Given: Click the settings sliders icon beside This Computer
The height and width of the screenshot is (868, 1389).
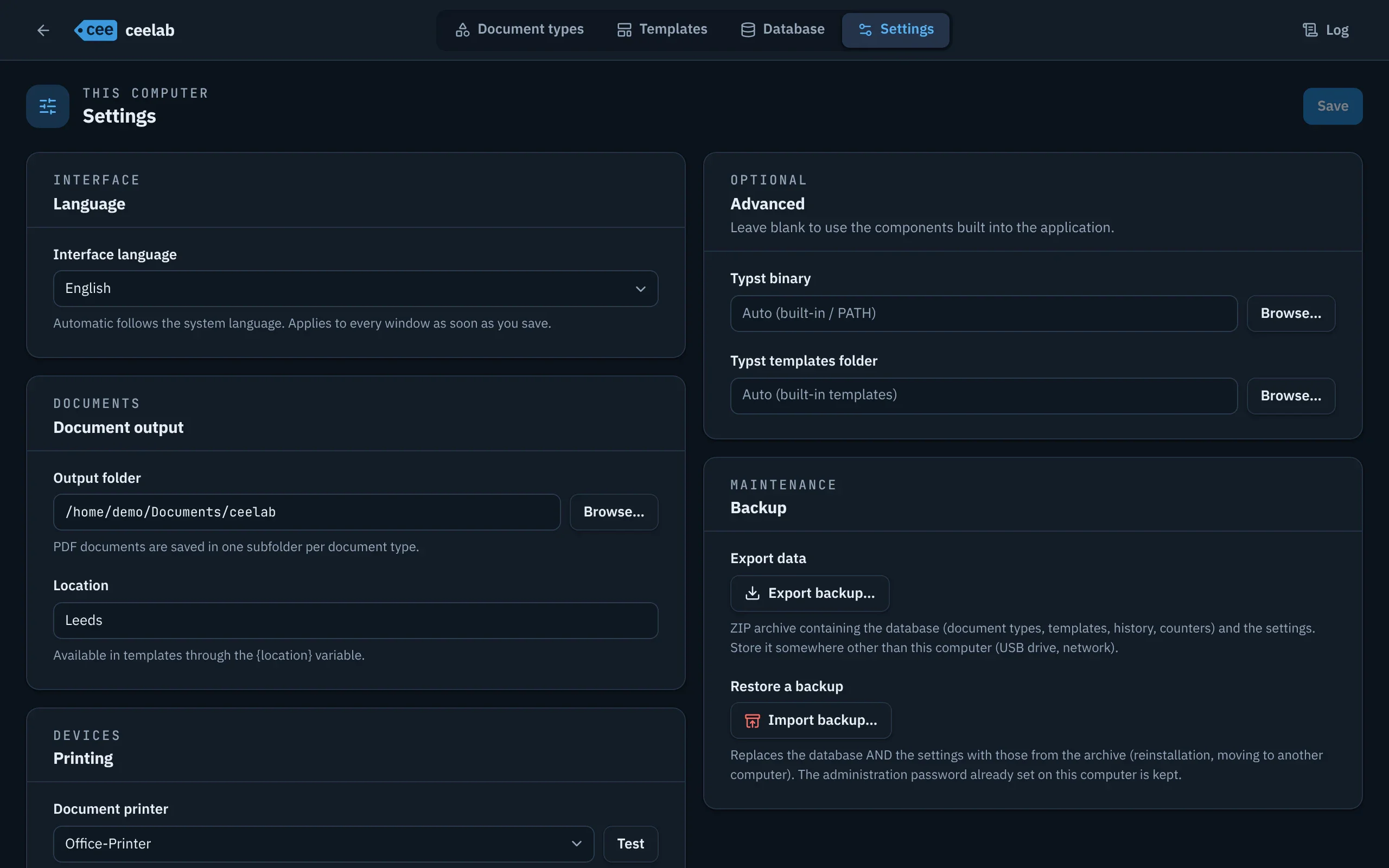Looking at the screenshot, I should (48, 106).
